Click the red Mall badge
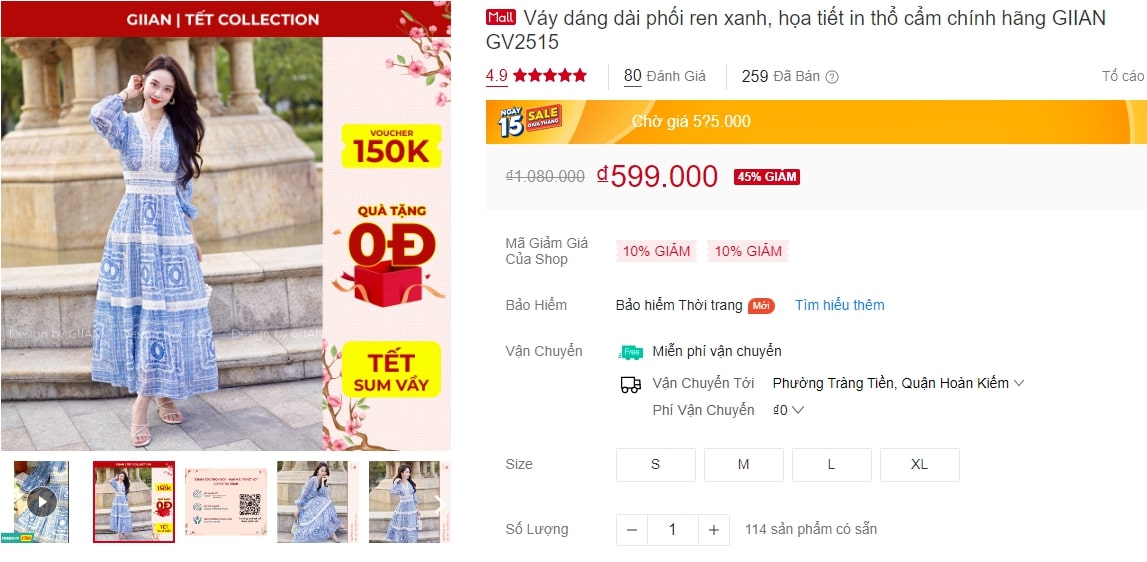Viewport: 1147px width, 562px height. coord(501,18)
